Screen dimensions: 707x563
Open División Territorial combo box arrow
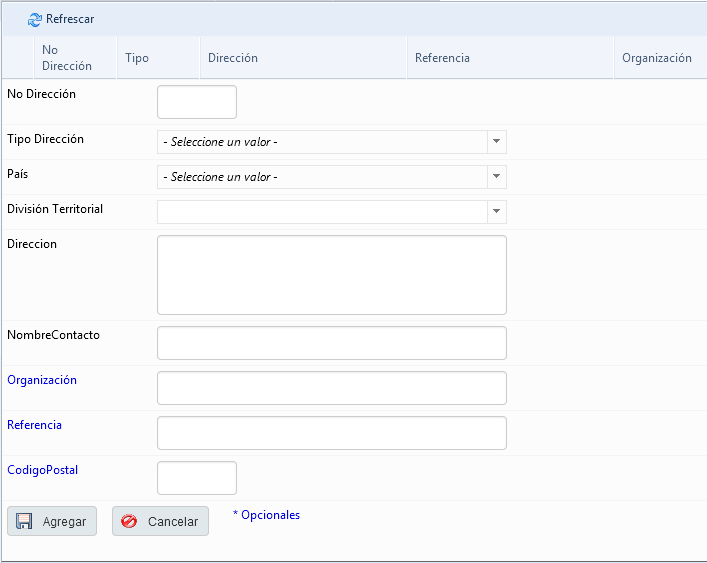496,212
